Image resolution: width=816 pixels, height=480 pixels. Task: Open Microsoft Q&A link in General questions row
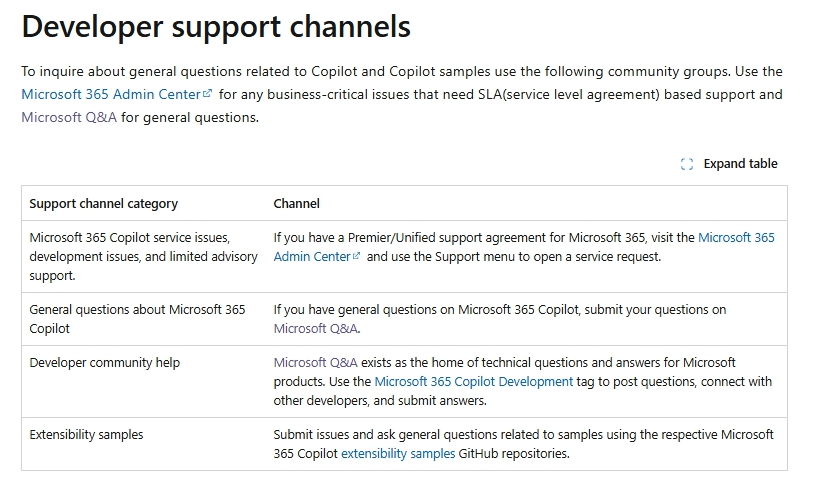315,328
